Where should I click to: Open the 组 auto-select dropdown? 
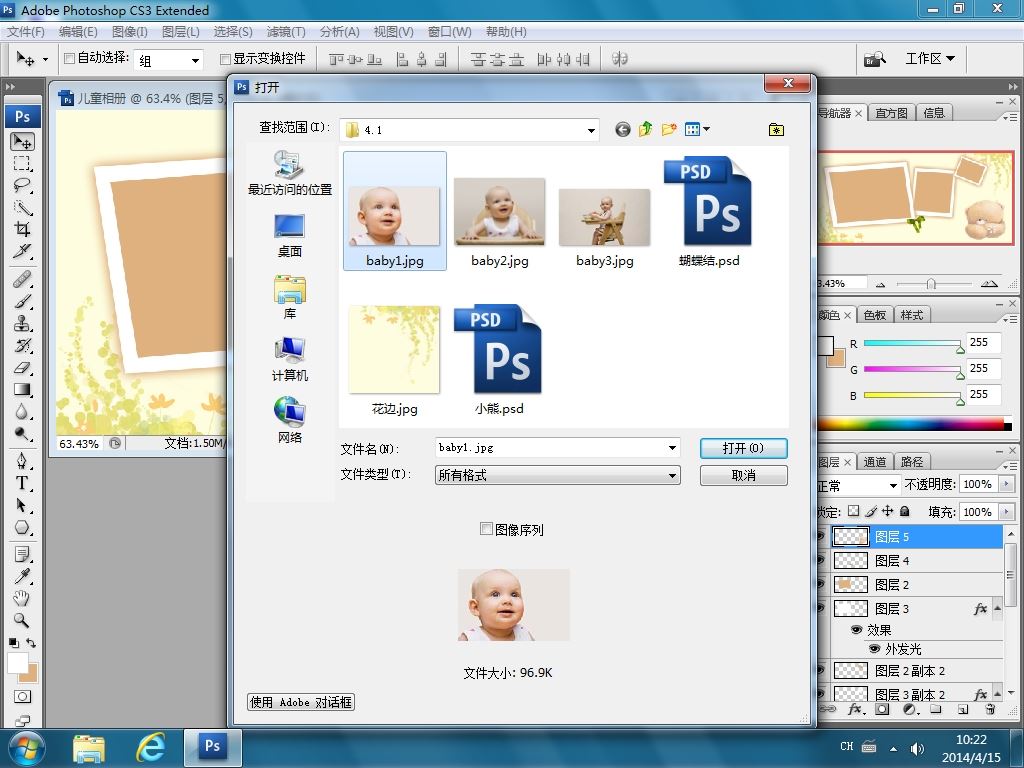[195, 61]
